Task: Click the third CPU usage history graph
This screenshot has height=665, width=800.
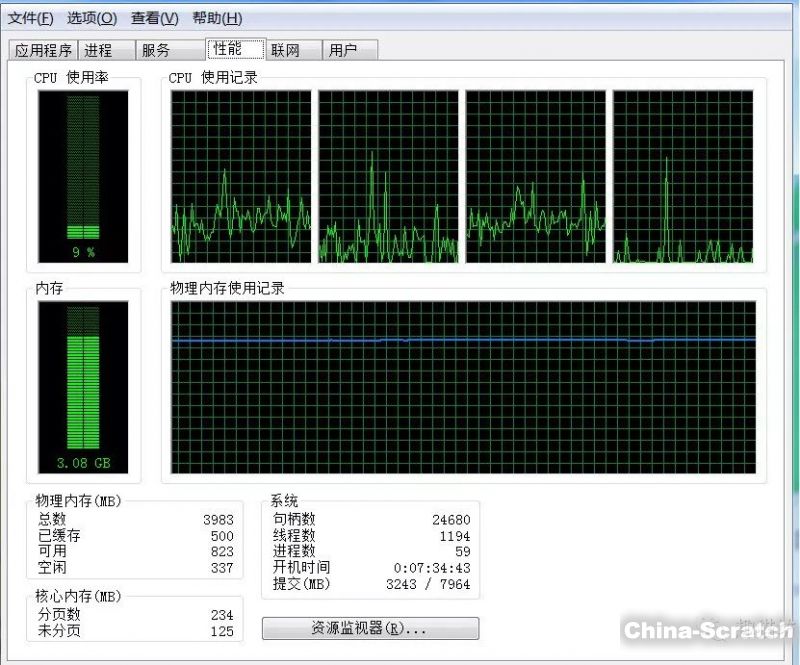Action: point(535,177)
